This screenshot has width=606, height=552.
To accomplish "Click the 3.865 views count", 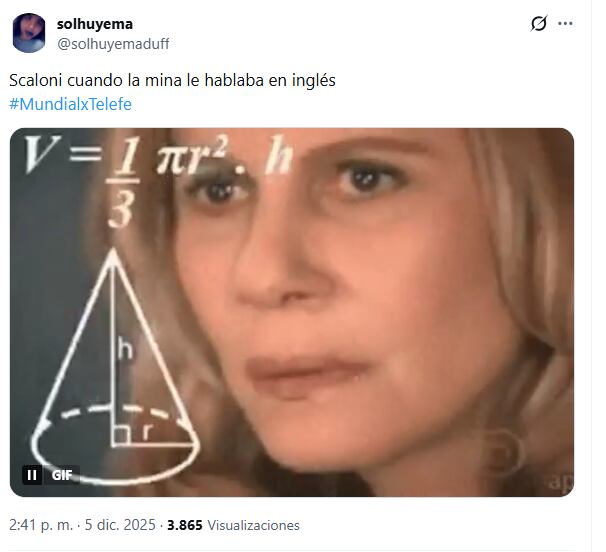I will 185,525.
